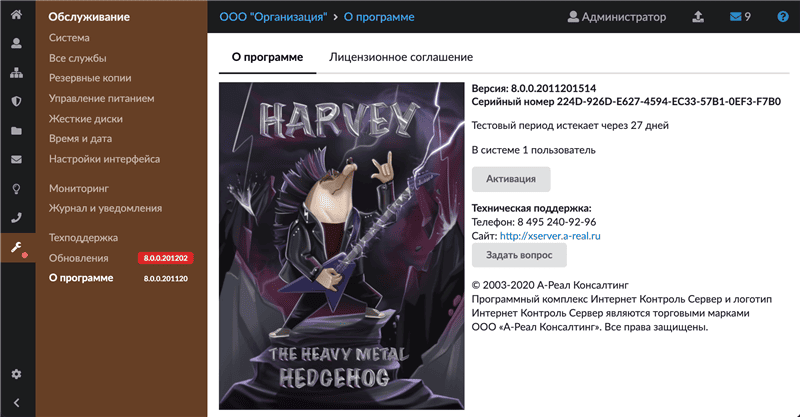The image size is (800, 417).
Task: Open the home icon in sidebar
Action: [x=16, y=14]
